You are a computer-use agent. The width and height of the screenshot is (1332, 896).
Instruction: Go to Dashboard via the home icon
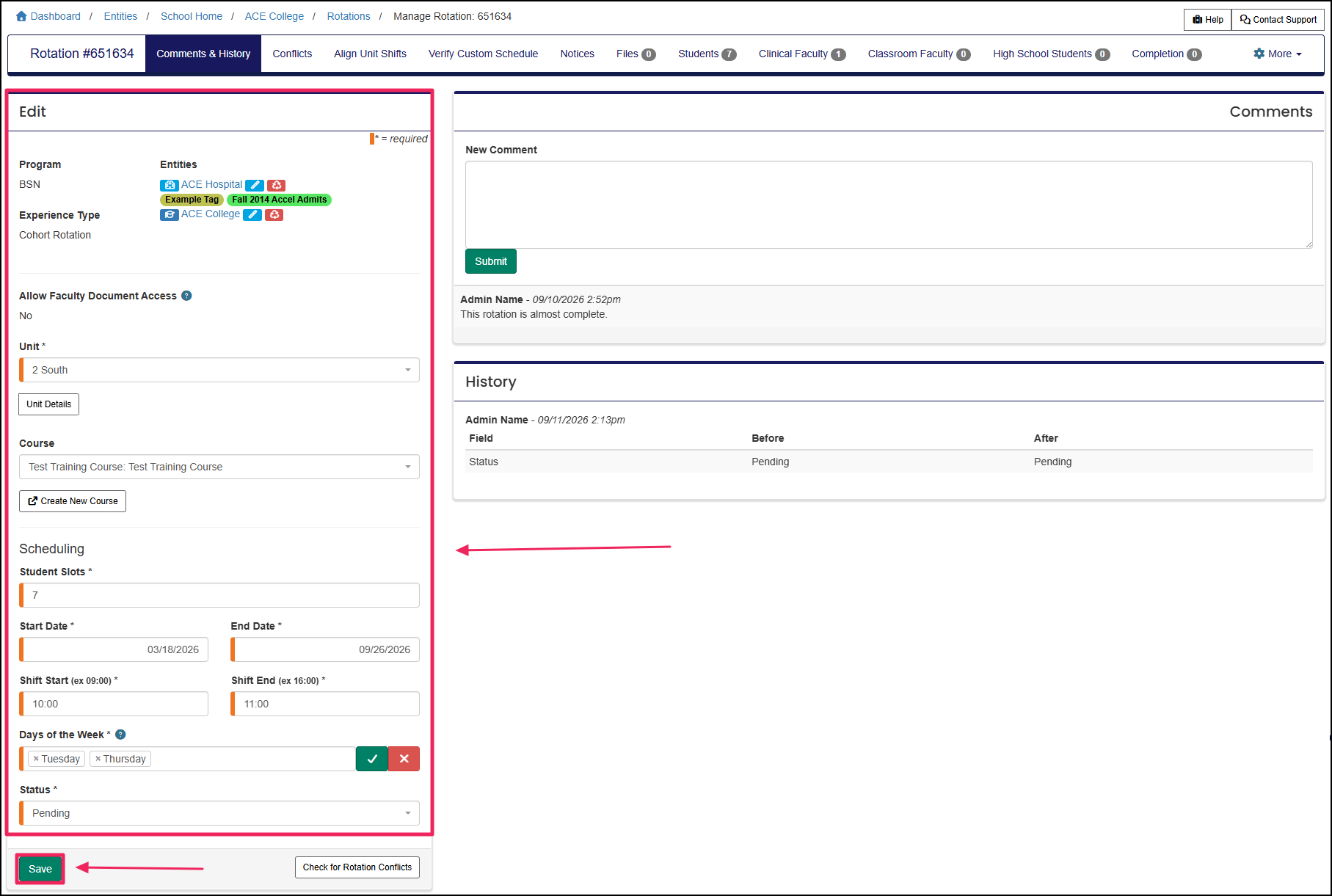tap(21, 16)
